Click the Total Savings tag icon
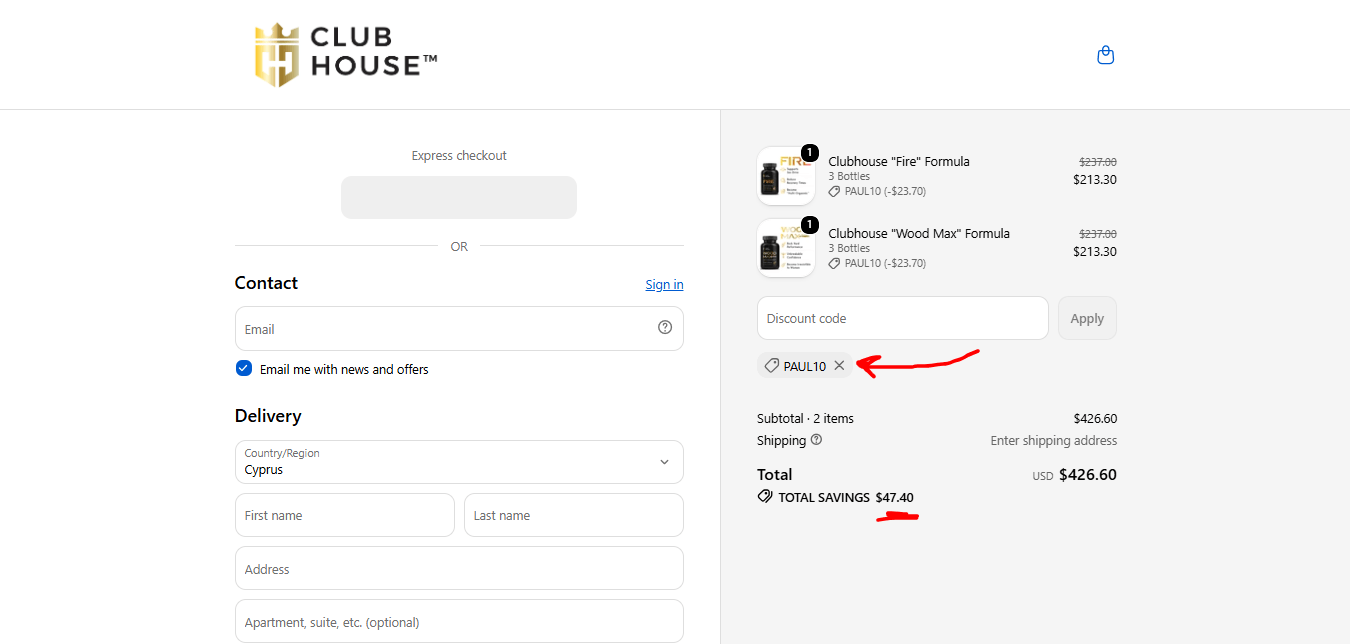The width and height of the screenshot is (1350, 644). 765,497
